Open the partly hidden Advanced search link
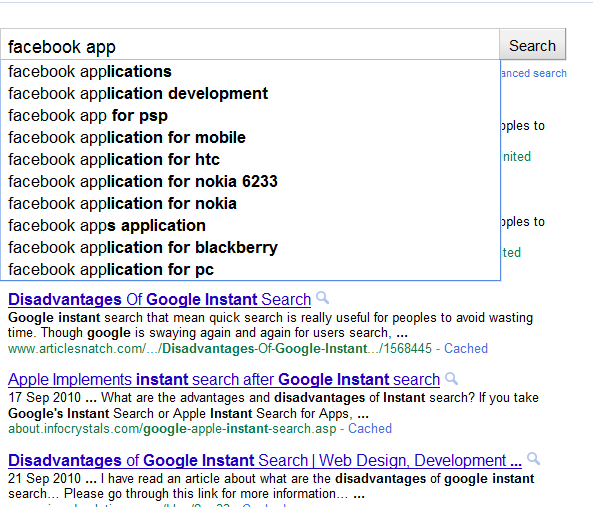The width and height of the screenshot is (593, 507). (534, 73)
